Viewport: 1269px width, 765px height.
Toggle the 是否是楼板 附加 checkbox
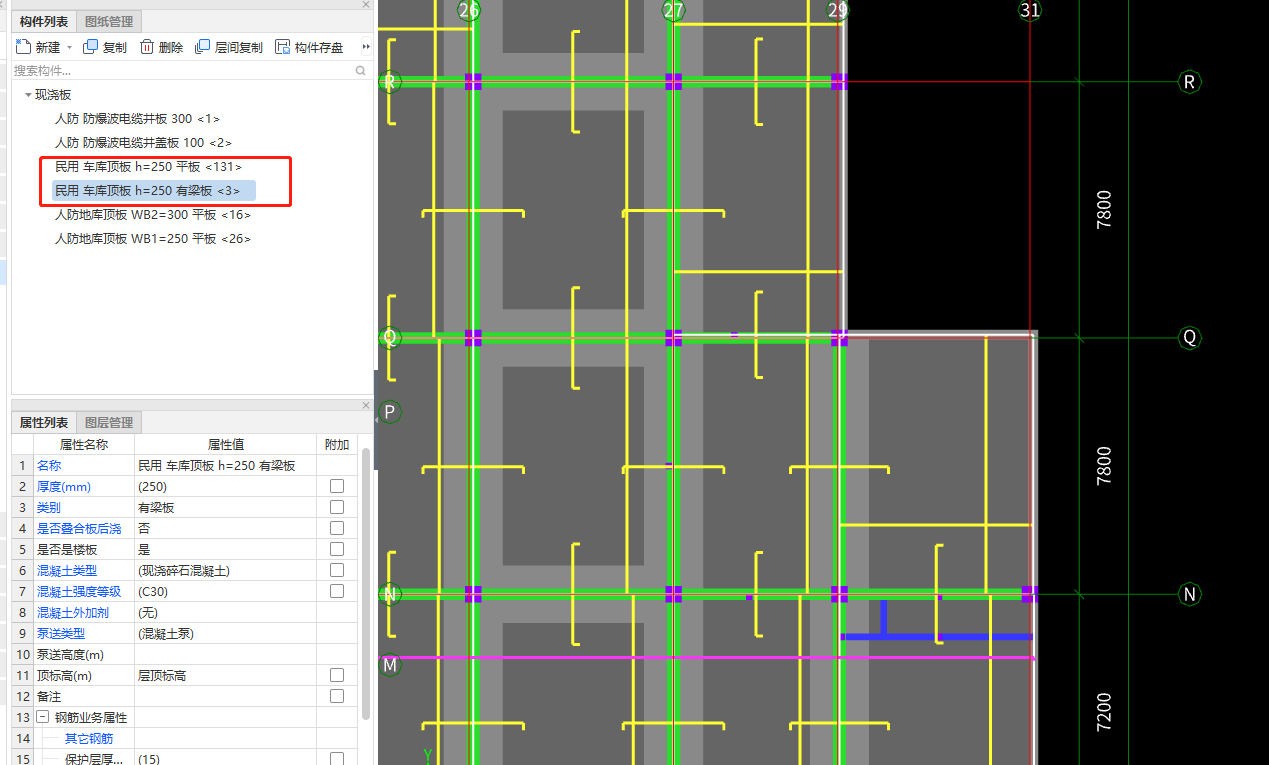[337, 549]
